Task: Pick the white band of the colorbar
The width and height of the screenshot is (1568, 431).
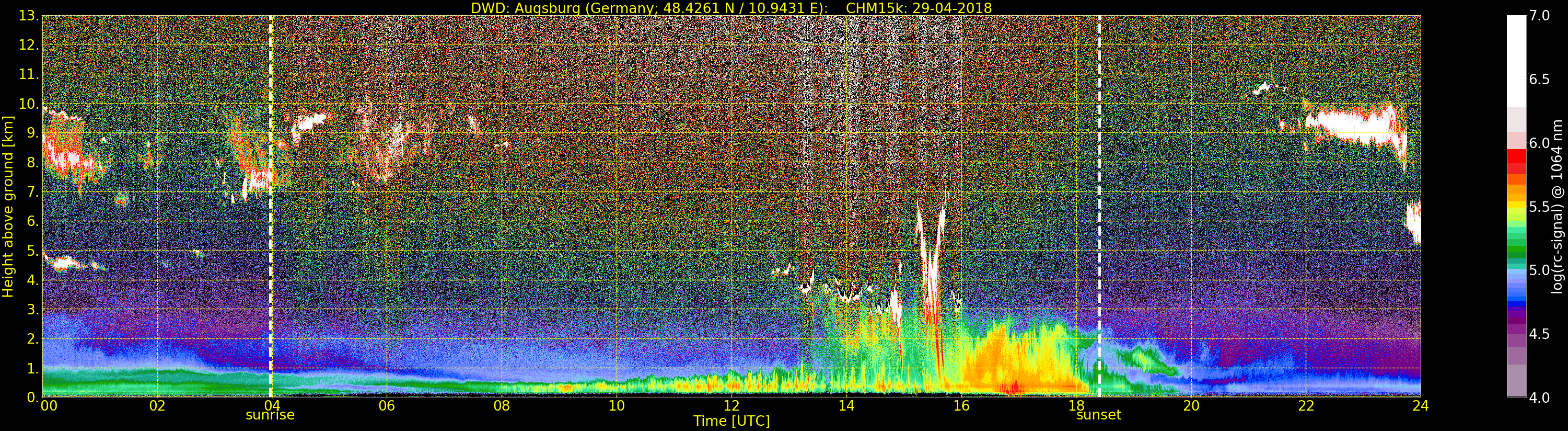Action: (1516, 61)
